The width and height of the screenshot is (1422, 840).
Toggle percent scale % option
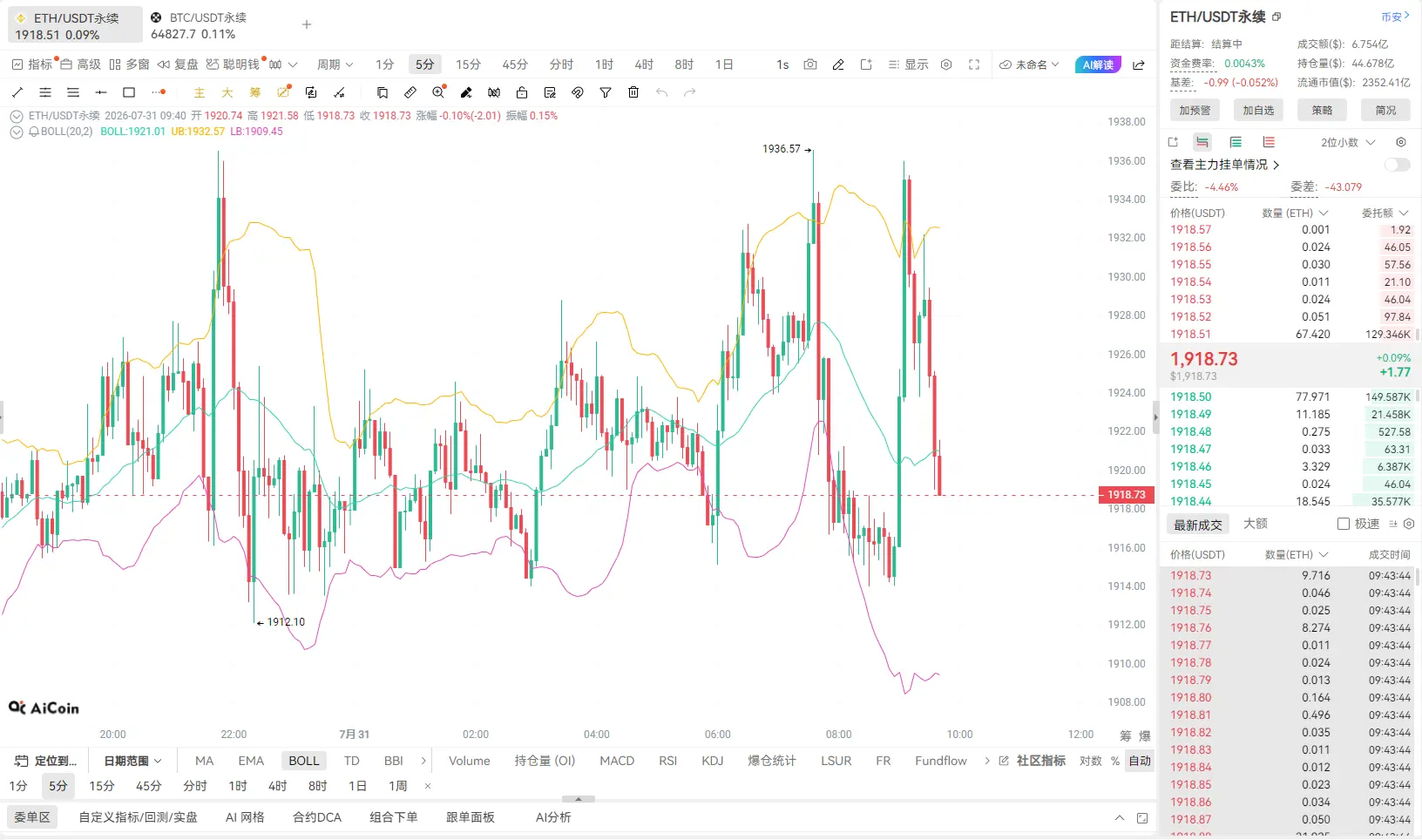(1115, 761)
